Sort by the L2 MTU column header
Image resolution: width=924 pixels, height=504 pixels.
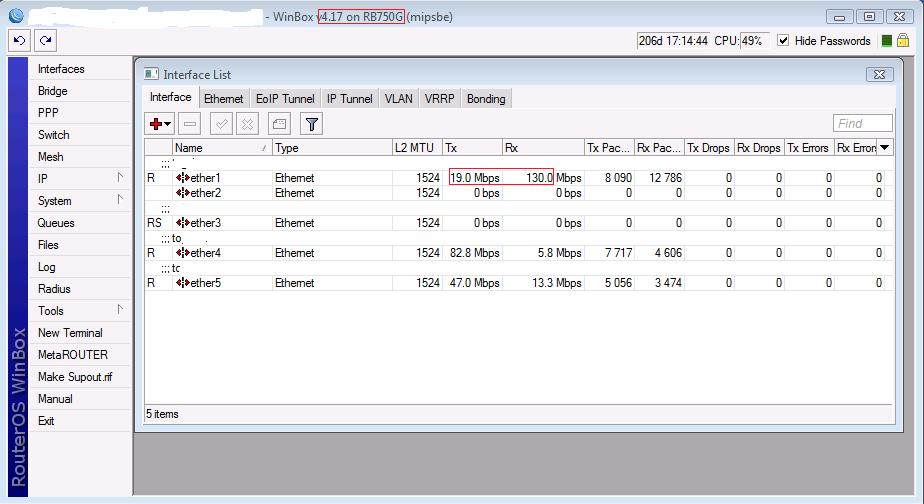(417, 147)
